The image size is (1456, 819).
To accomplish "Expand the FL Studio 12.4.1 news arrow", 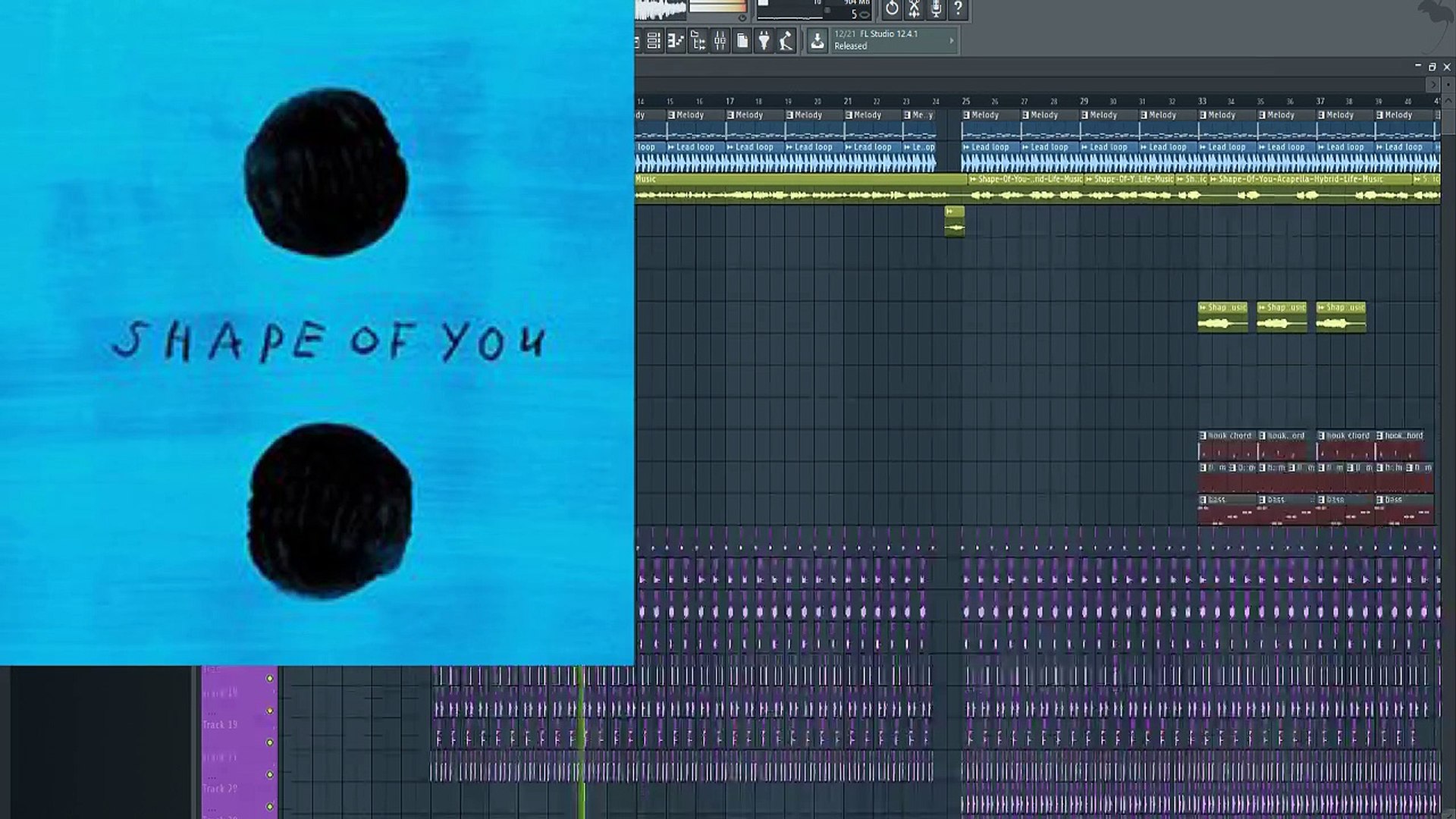I will pos(952,41).
